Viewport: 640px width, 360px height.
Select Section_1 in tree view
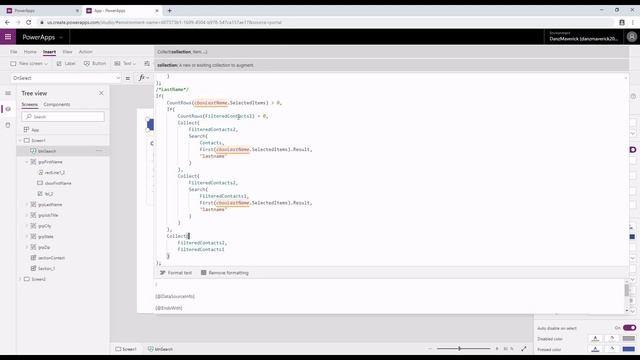coord(46,269)
